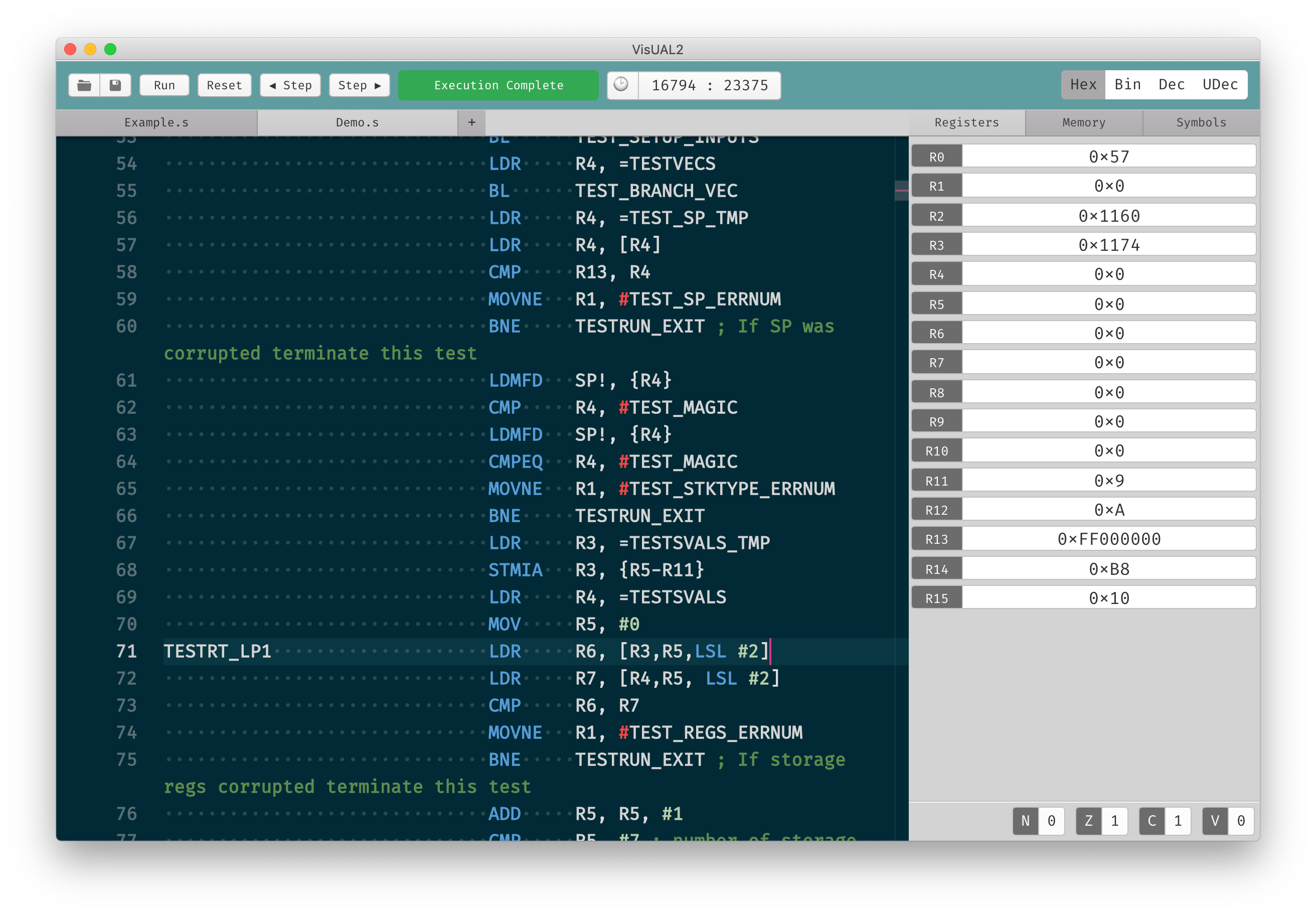Open a file with the folder icon
Viewport: 1316px width, 915px height.
click(84, 85)
